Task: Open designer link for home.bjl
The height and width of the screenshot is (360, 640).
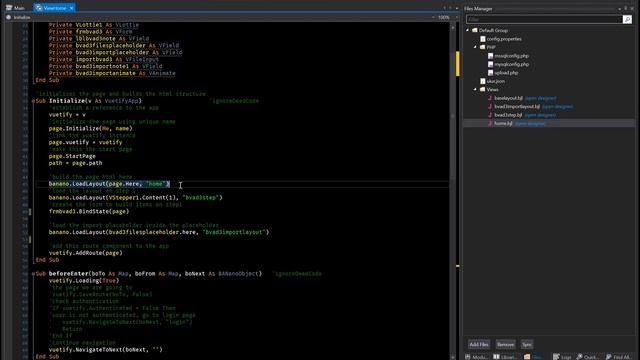Action: 530,123
